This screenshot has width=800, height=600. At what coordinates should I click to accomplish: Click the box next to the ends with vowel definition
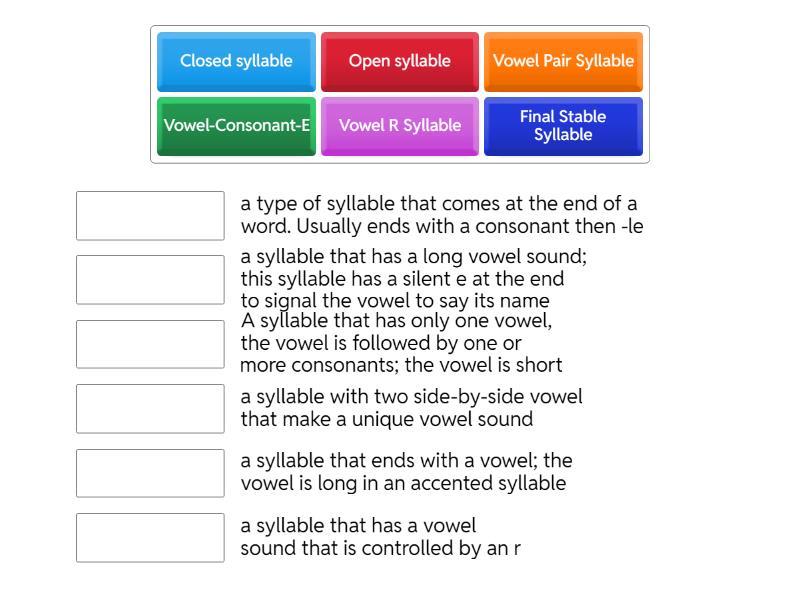pyautogui.click(x=150, y=474)
